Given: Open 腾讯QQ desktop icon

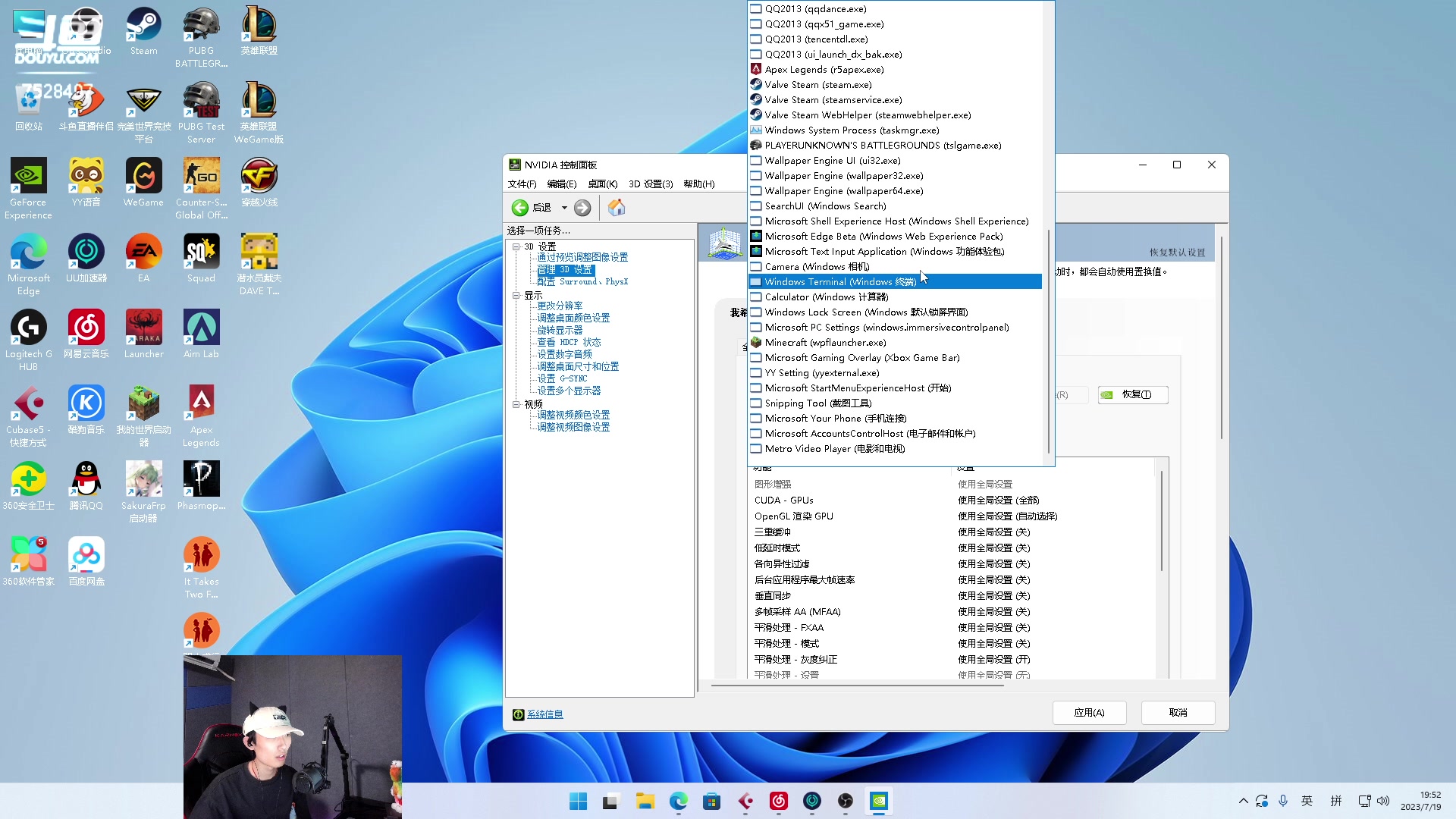Looking at the screenshot, I should tap(86, 487).
